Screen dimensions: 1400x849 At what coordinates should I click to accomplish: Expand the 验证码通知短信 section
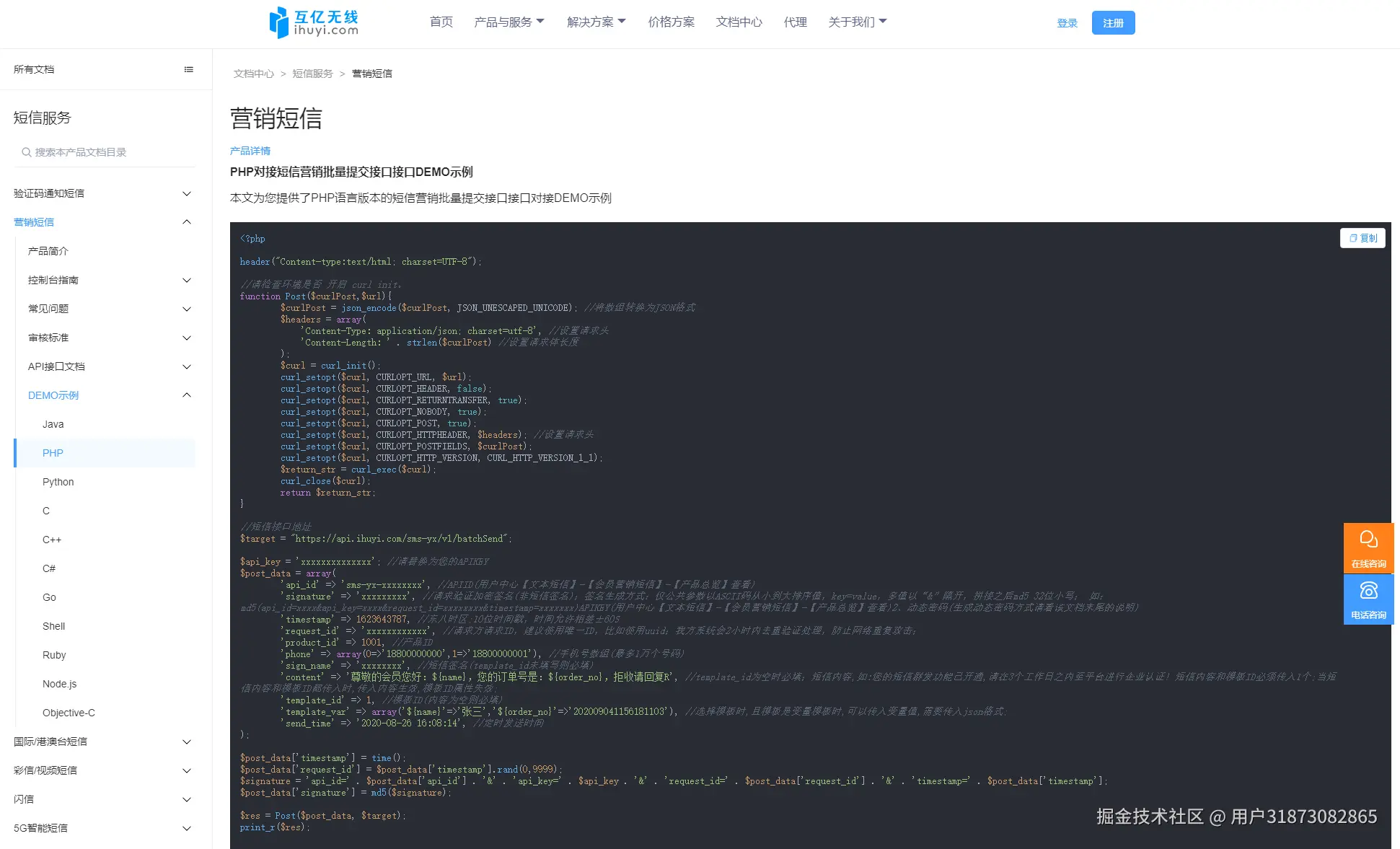point(187,193)
